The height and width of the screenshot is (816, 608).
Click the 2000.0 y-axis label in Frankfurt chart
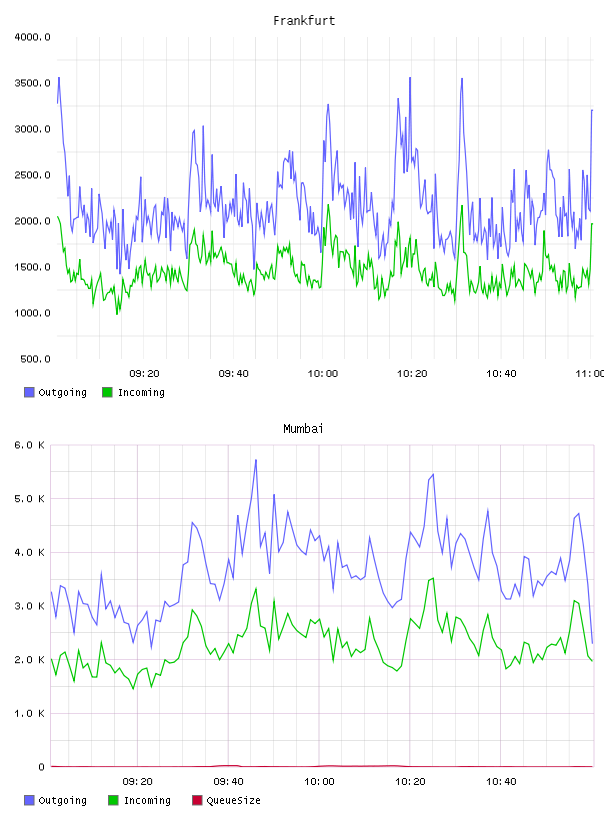click(32, 221)
